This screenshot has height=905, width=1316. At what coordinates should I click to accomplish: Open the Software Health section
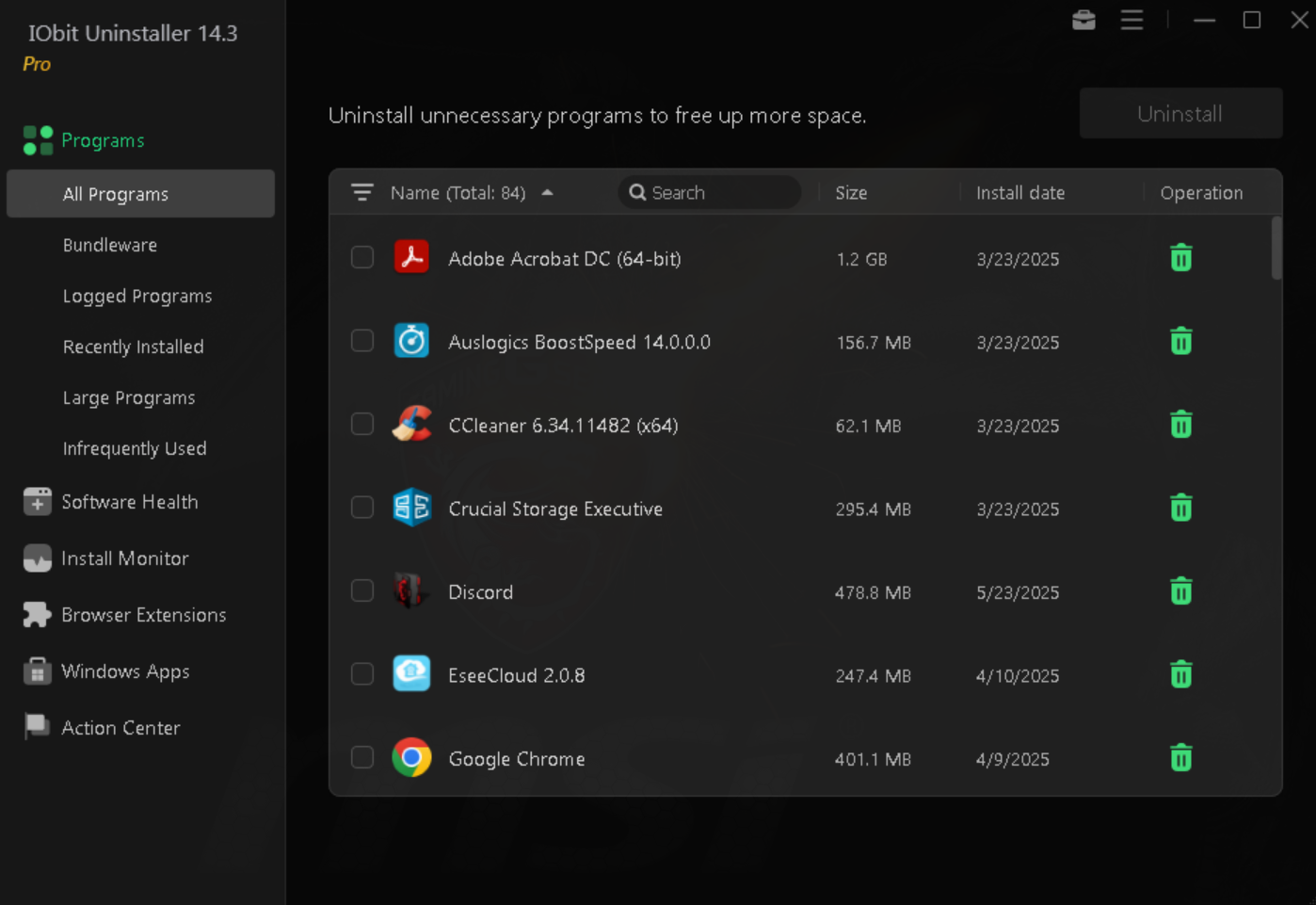click(130, 502)
